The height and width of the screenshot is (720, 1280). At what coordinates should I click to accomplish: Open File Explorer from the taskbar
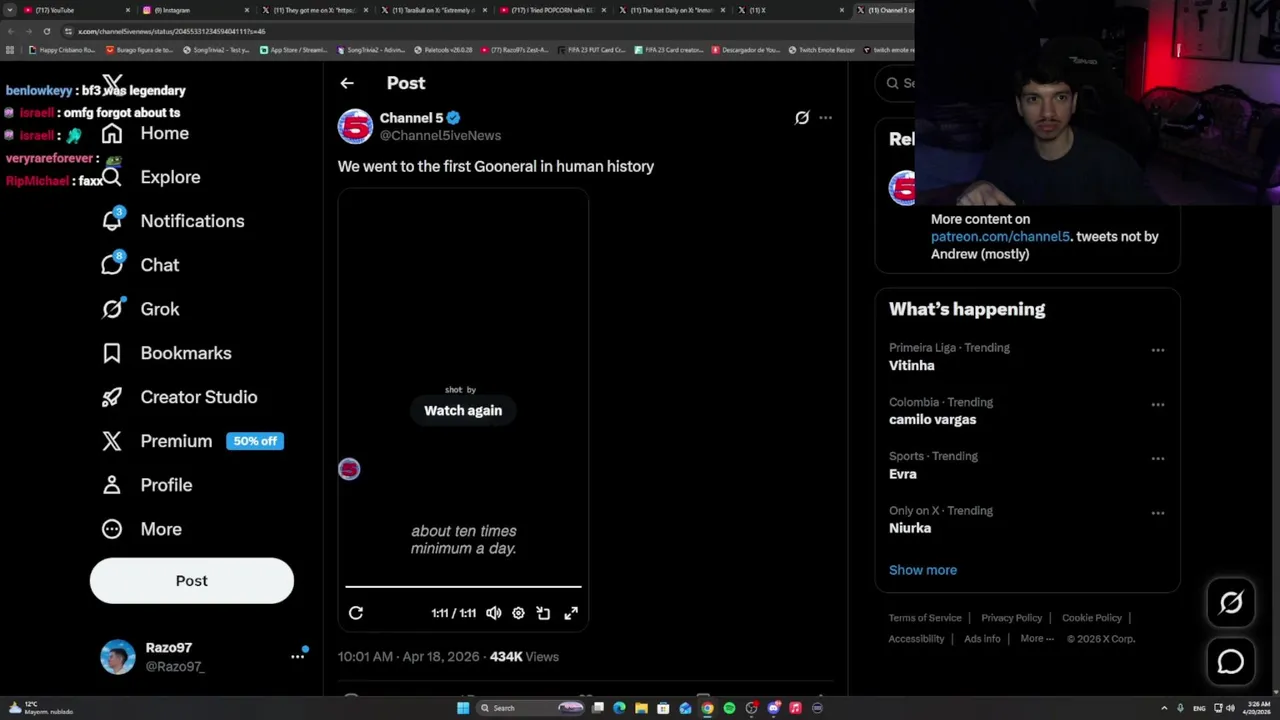click(x=641, y=708)
